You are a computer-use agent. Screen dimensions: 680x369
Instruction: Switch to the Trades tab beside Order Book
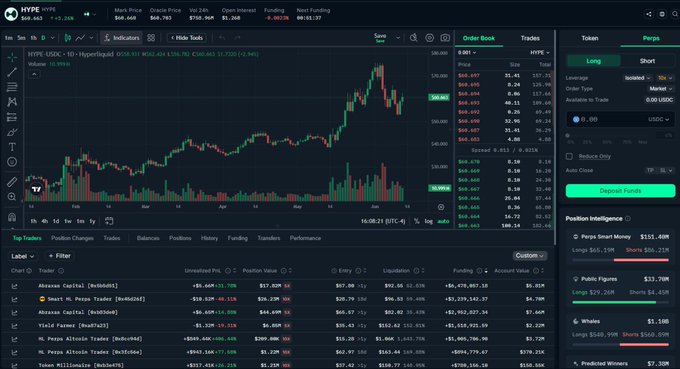pos(530,38)
